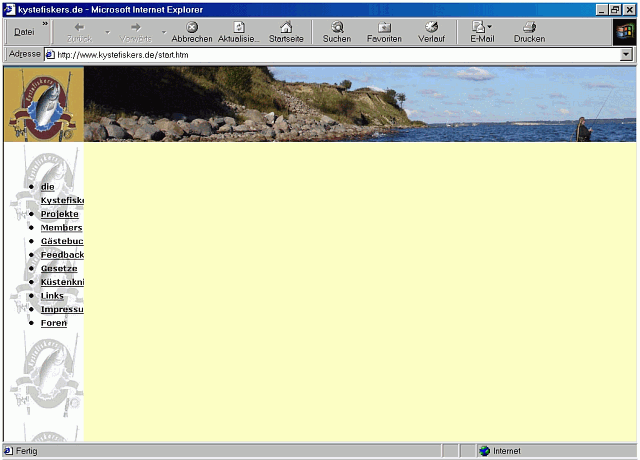Viewport: 640px width, 460px height.
Task: Open the E-Mail button dropdown arrow
Action: [x=490, y=27]
